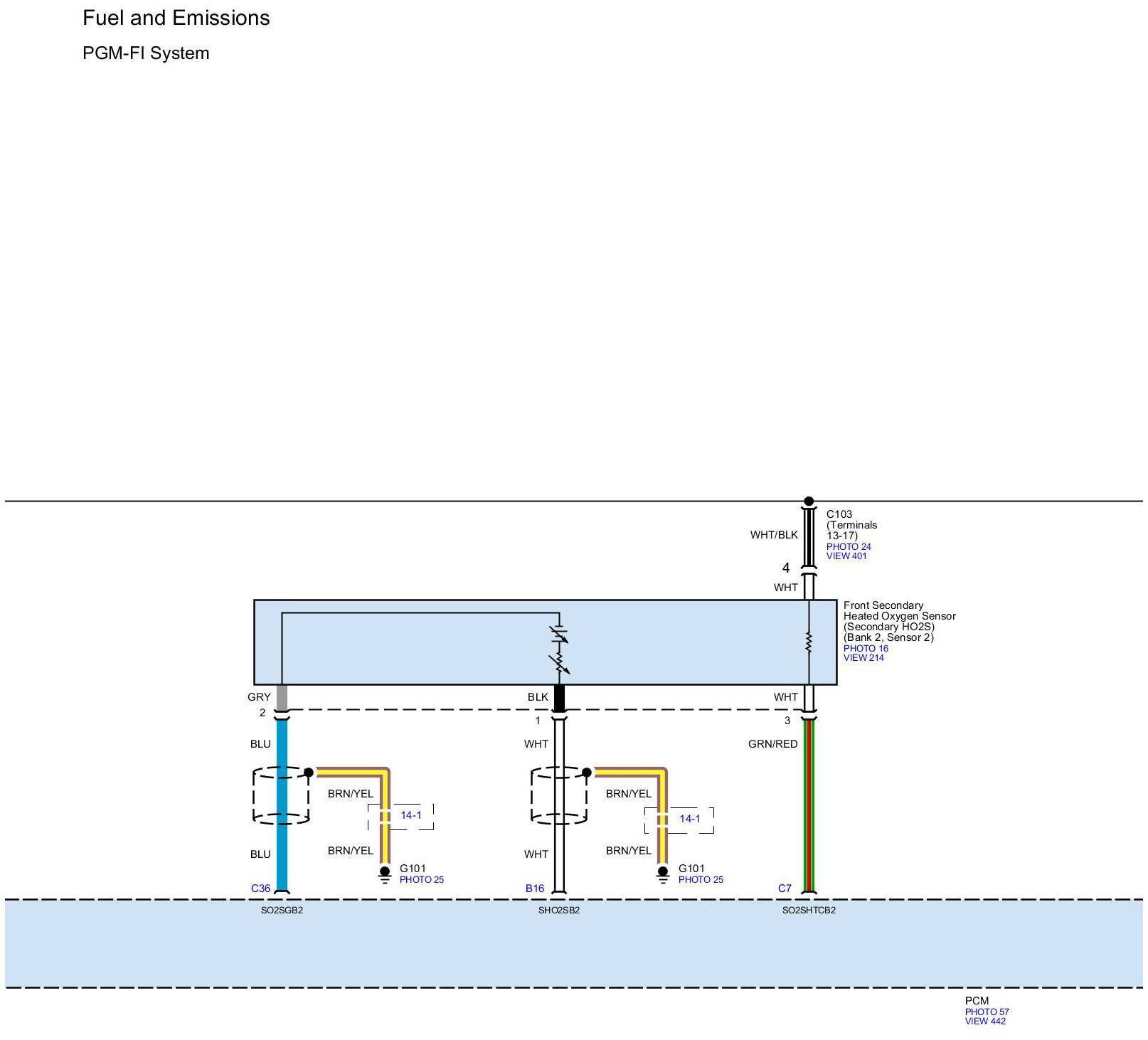The width and height of the screenshot is (1148, 1040).
Task: Select the B16 PCM terminal link
Action: tap(534, 888)
